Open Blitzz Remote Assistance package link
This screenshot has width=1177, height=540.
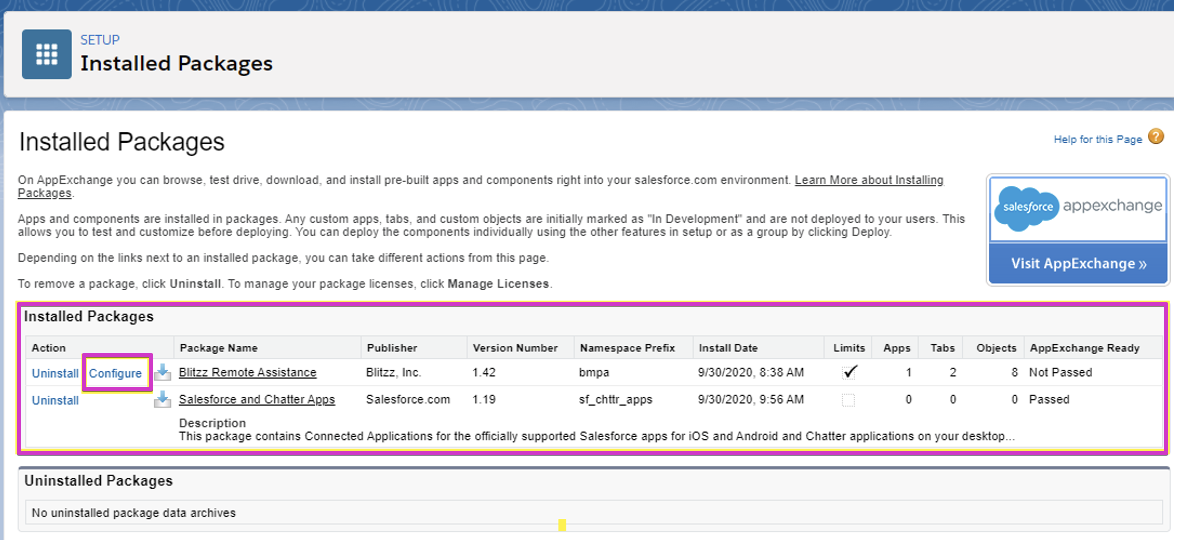pyautogui.click(x=248, y=373)
